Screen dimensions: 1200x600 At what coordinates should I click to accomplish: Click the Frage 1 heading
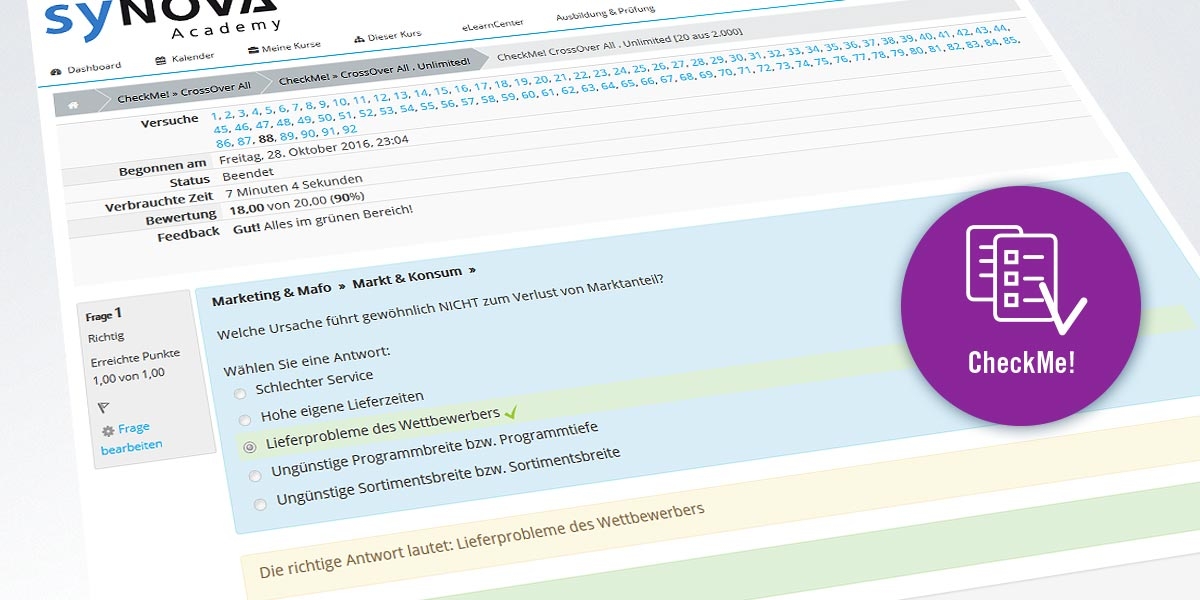pyautogui.click(x=104, y=315)
